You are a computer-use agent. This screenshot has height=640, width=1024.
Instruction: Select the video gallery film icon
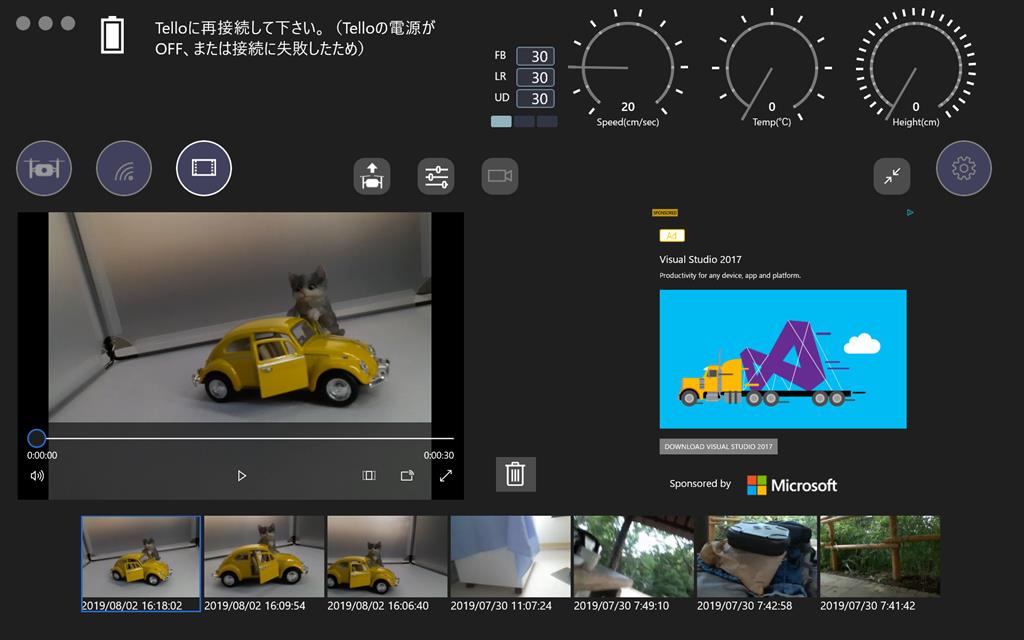(204, 168)
